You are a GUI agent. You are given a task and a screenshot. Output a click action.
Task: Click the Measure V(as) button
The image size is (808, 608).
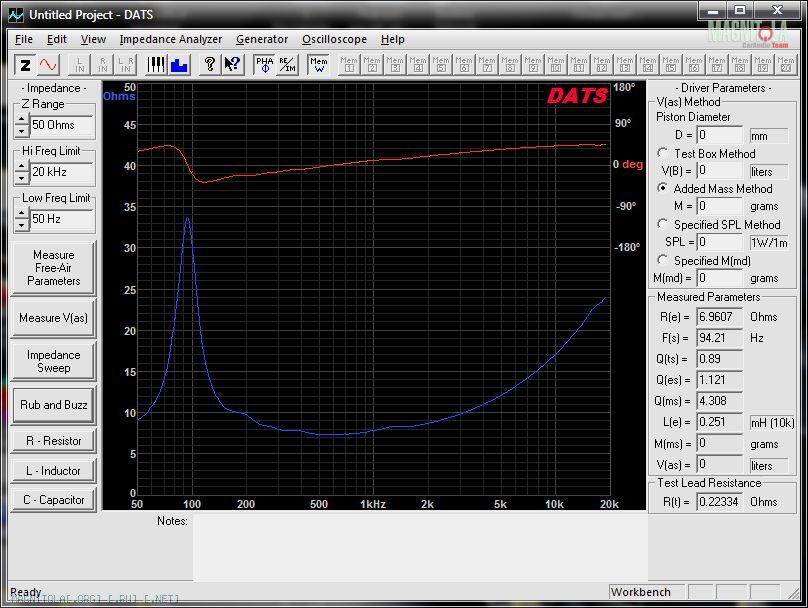(x=54, y=318)
